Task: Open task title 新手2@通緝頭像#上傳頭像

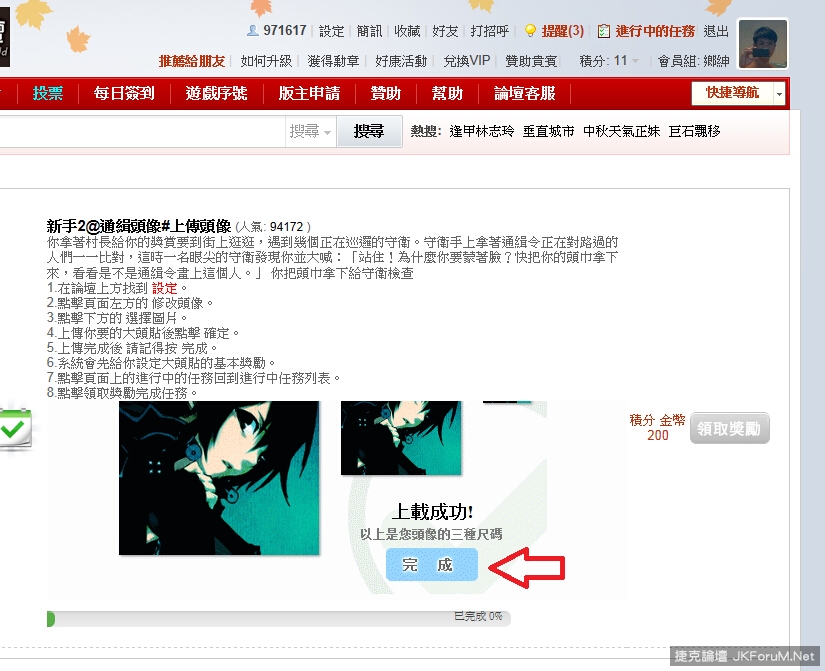Action: pyautogui.click(x=139, y=226)
